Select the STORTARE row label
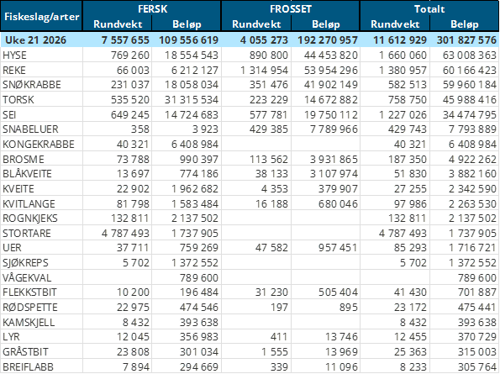The height and width of the screenshot is (374, 500). click(x=27, y=233)
